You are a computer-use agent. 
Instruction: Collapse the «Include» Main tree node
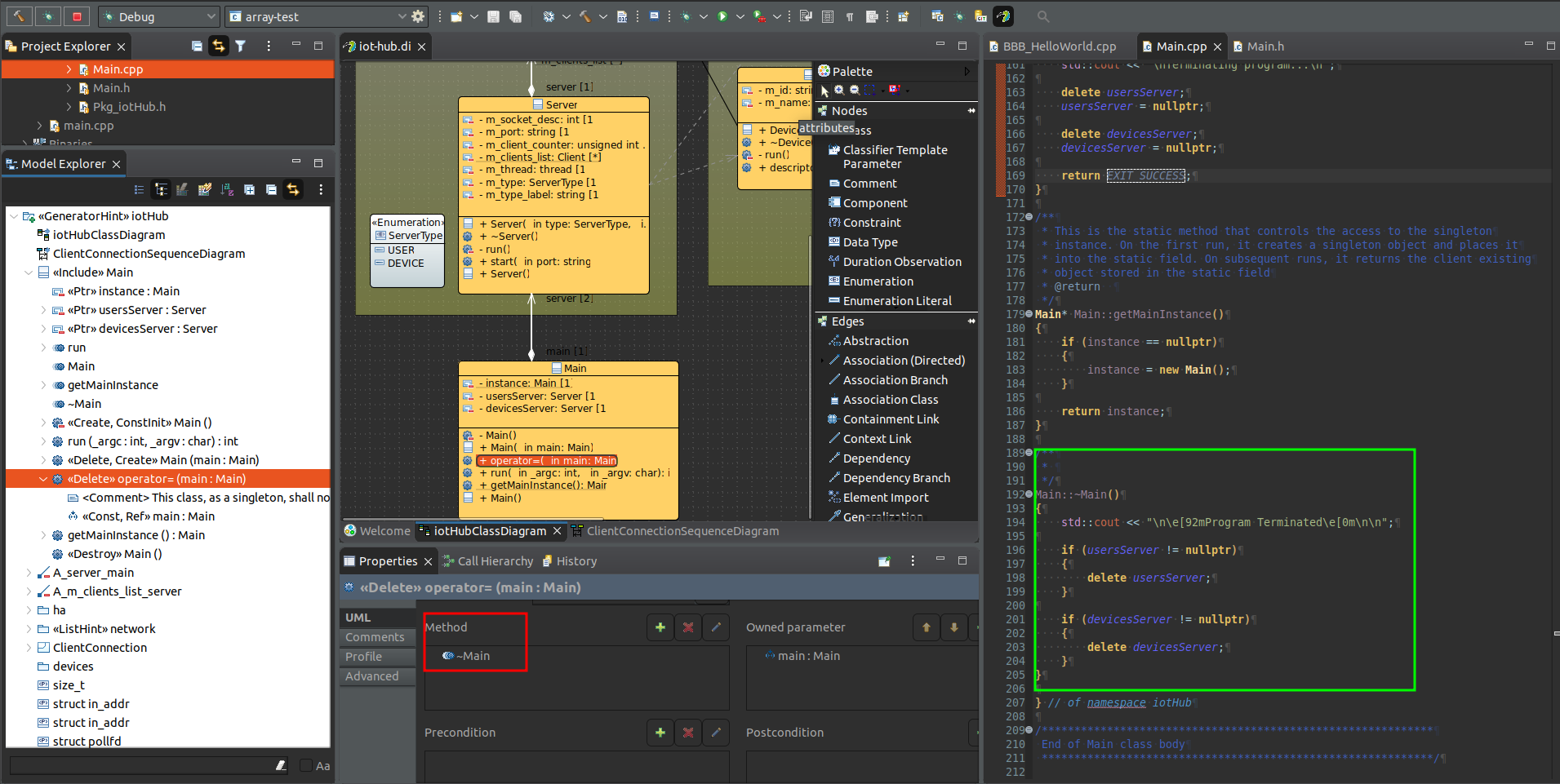[x=29, y=272]
